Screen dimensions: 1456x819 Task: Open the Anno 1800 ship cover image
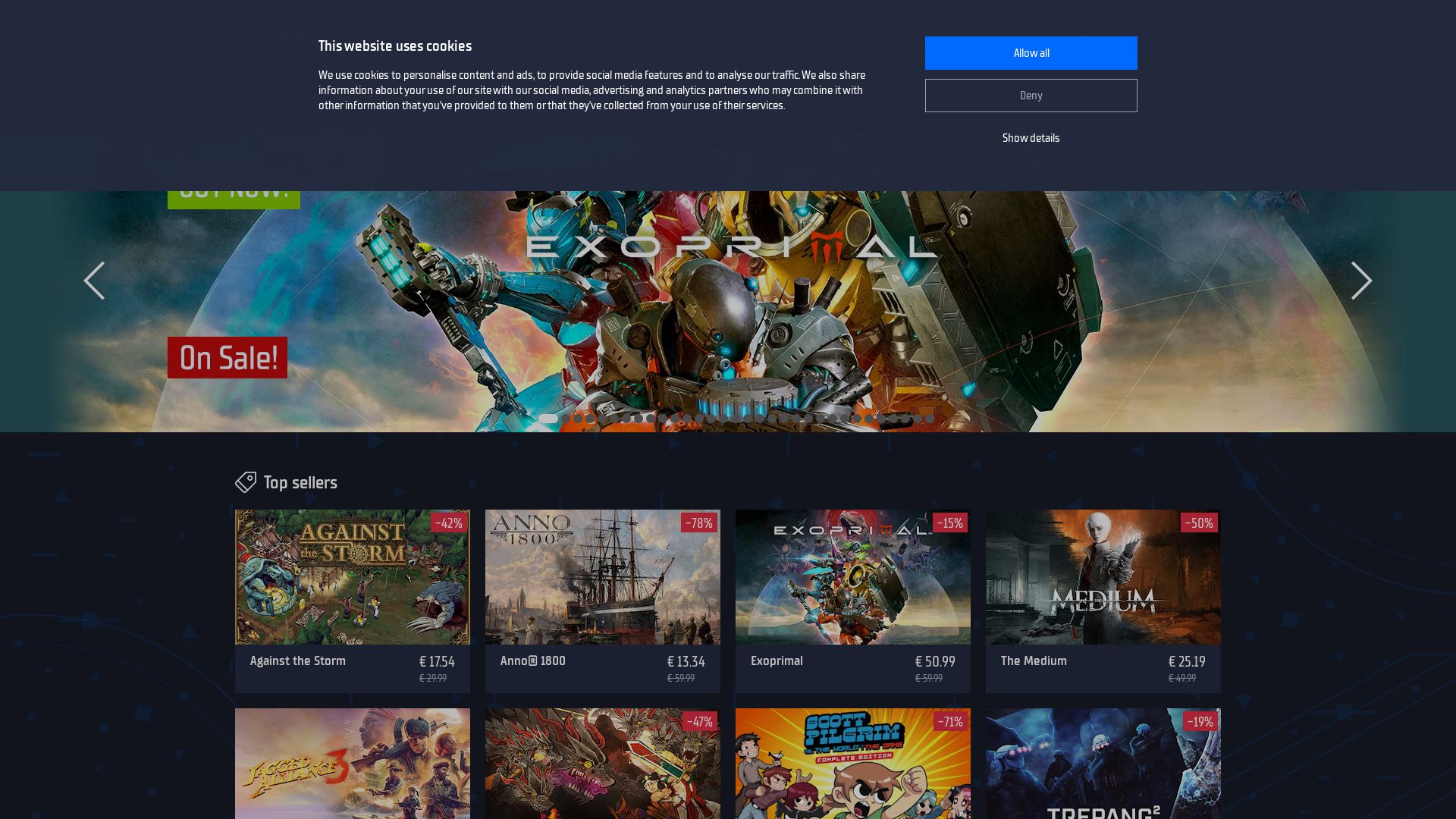603,577
